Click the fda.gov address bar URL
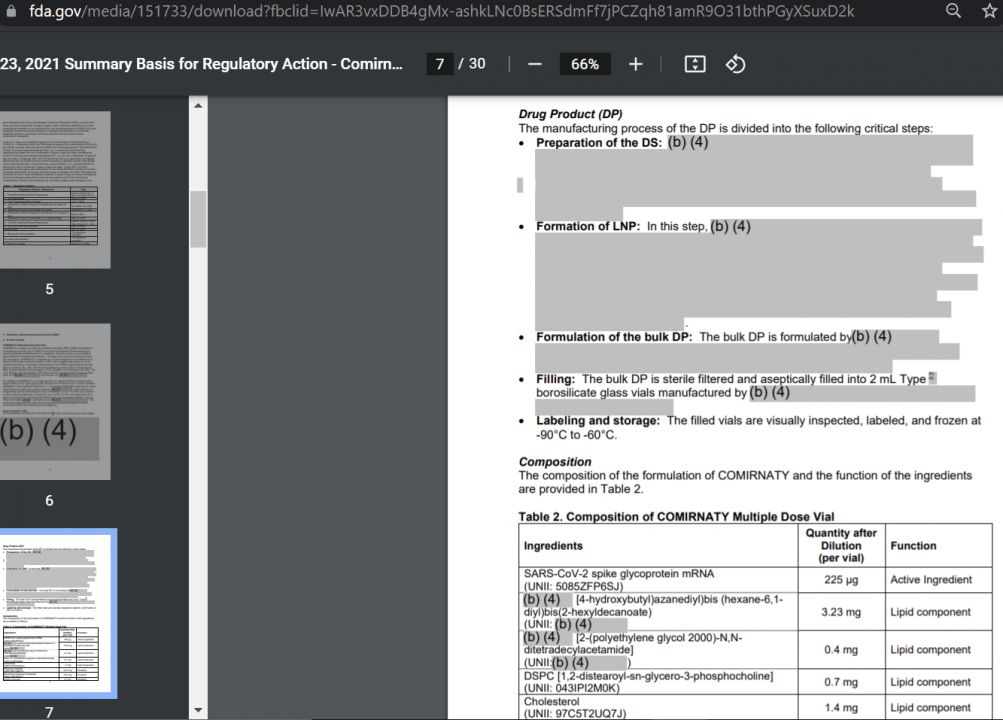The height and width of the screenshot is (720, 1003). 441,11
